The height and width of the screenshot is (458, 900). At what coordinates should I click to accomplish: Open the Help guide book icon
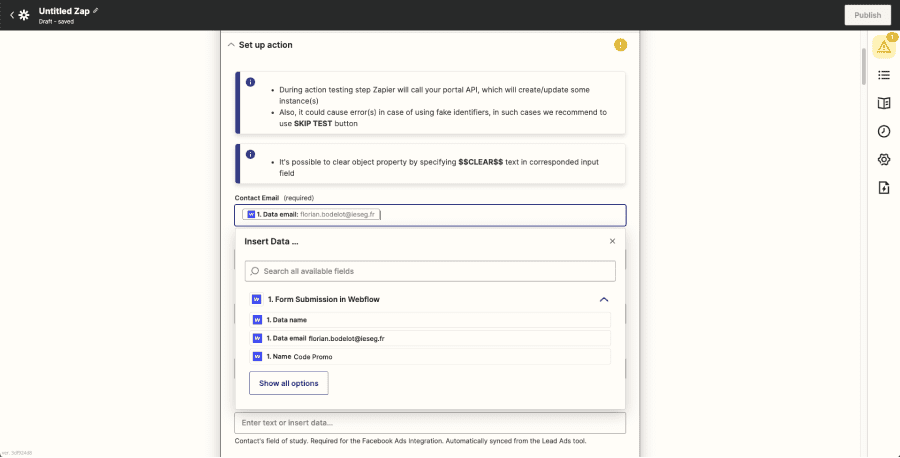pyautogui.click(x=884, y=103)
